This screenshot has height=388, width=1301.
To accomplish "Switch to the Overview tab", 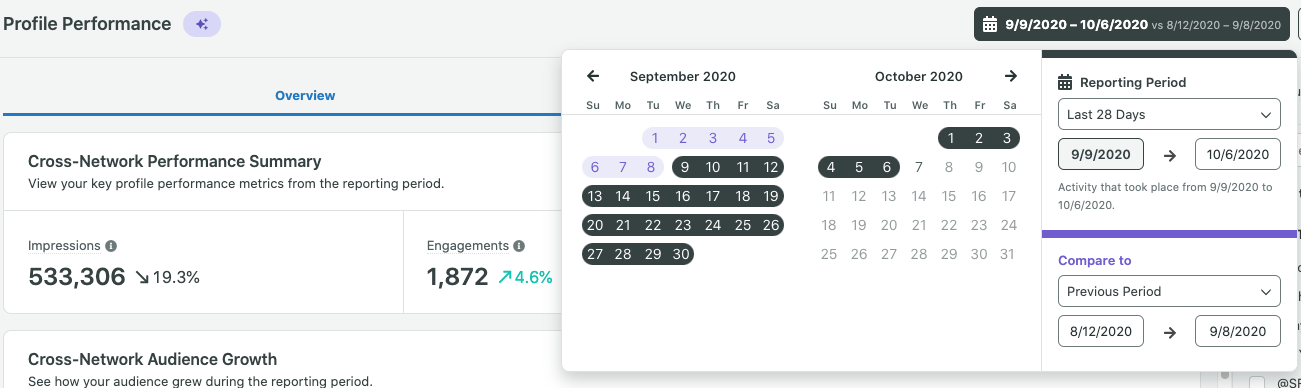I will click(x=305, y=96).
